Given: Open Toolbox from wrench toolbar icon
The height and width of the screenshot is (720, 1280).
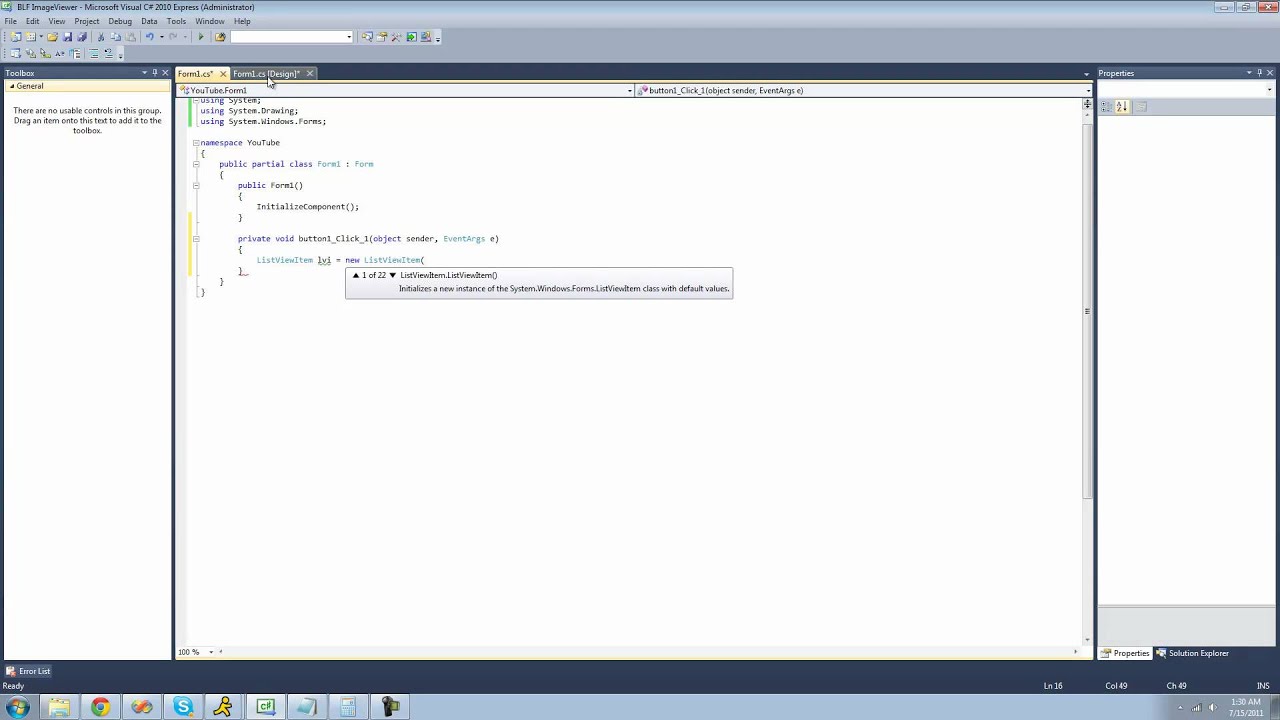Looking at the screenshot, I should pyautogui.click(x=396, y=37).
